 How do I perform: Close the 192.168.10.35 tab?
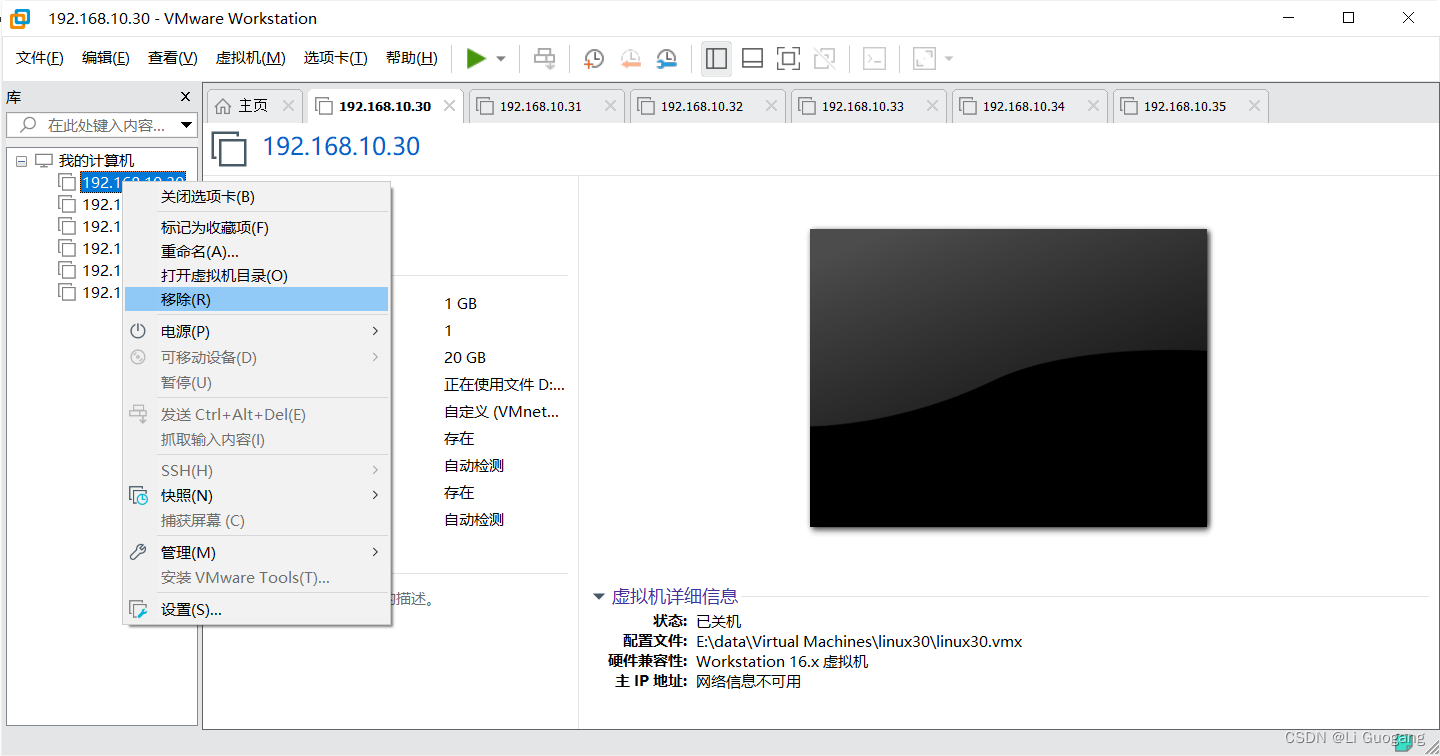[1254, 106]
